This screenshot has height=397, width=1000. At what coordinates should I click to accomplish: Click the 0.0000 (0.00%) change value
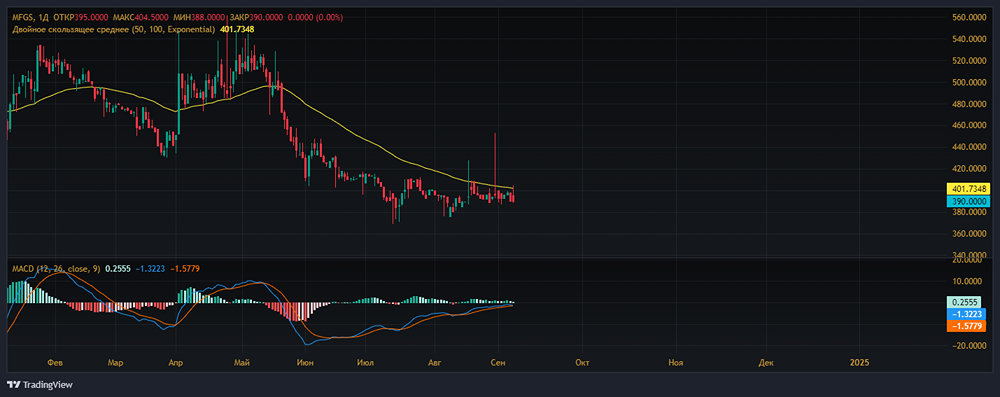tap(316, 18)
